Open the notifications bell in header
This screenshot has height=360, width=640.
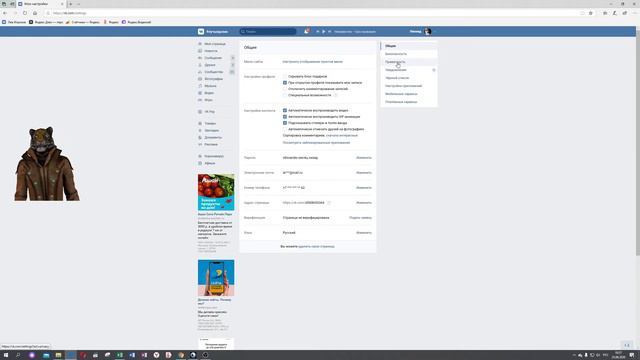click(x=306, y=31)
